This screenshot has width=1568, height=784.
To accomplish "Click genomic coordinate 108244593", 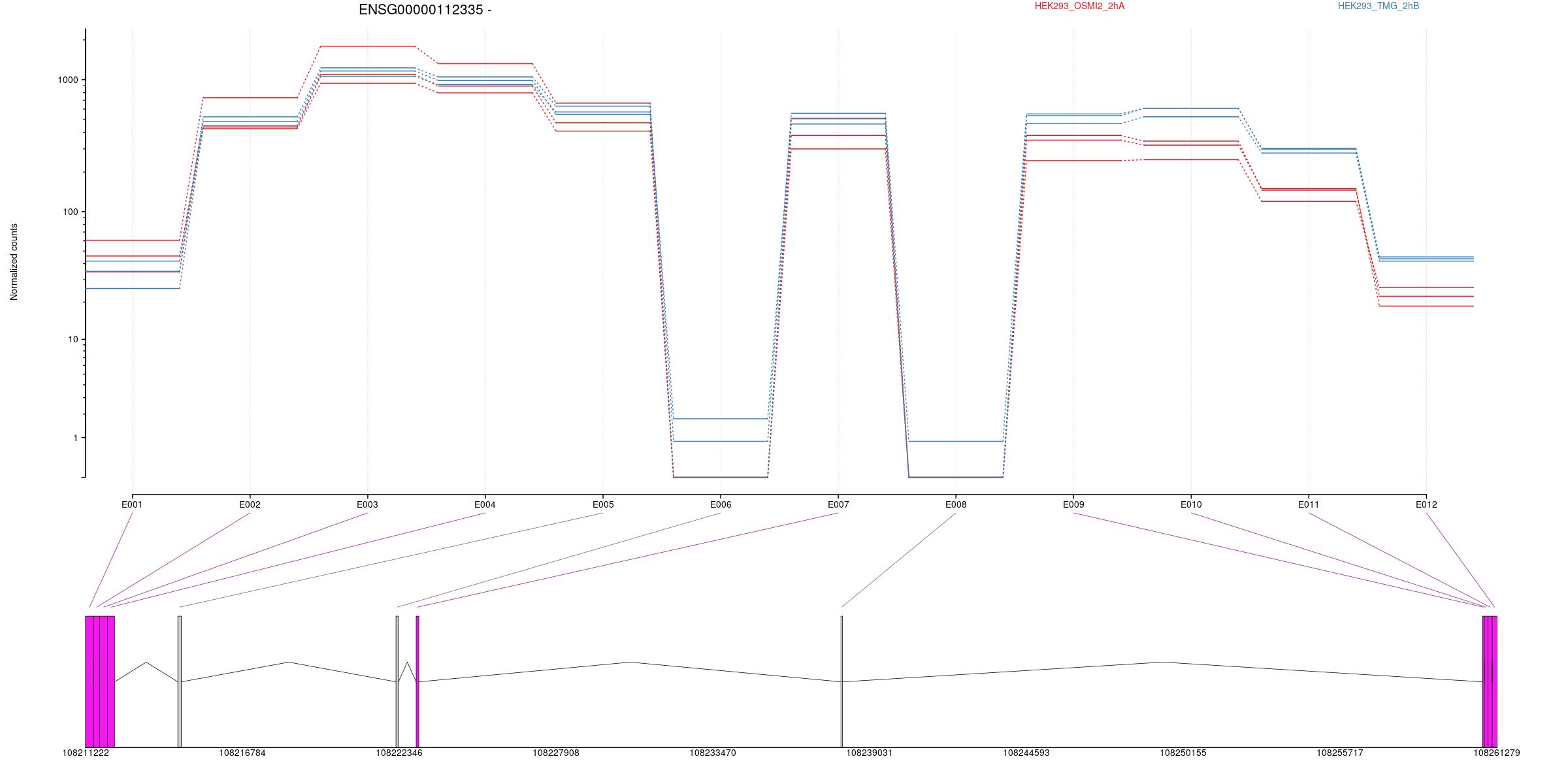I will pyautogui.click(x=1026, y=753).
